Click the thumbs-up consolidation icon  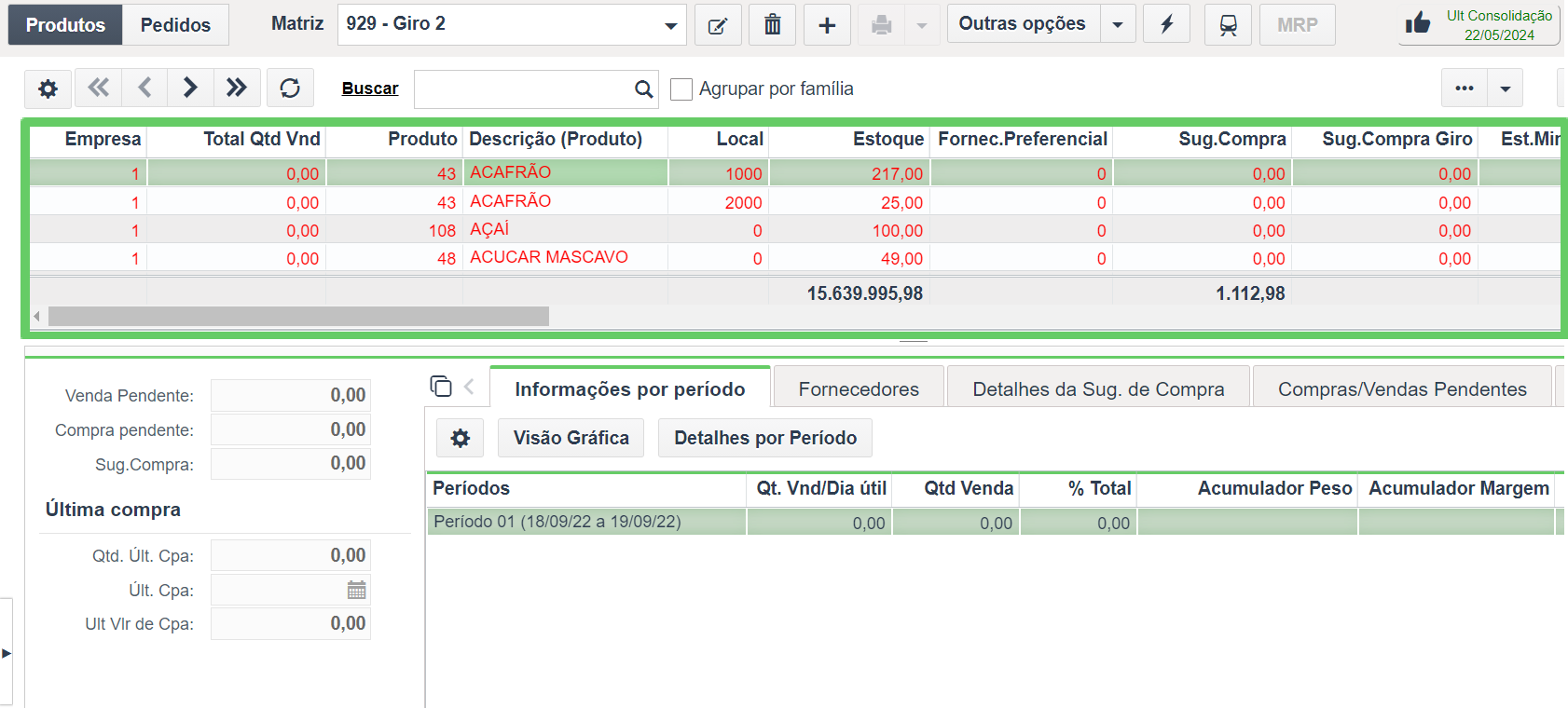[1418, 23]
